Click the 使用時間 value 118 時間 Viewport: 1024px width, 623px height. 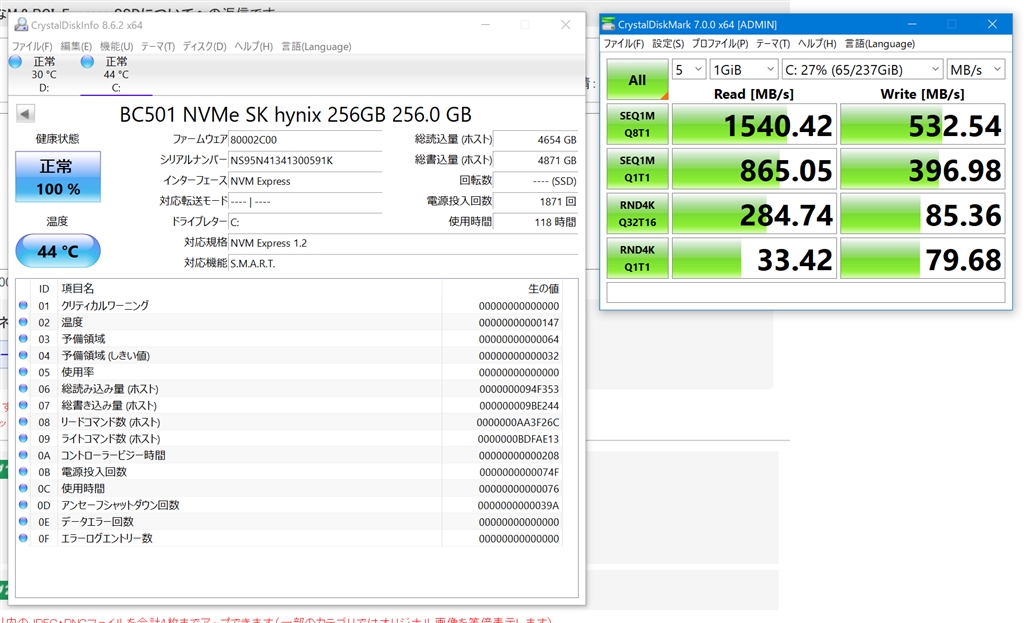point(536,222)
